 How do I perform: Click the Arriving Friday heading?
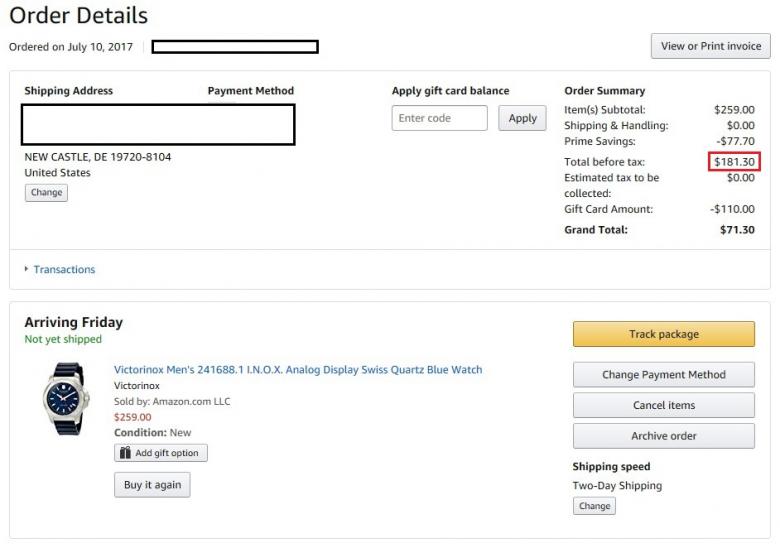[x=73, y=322]
